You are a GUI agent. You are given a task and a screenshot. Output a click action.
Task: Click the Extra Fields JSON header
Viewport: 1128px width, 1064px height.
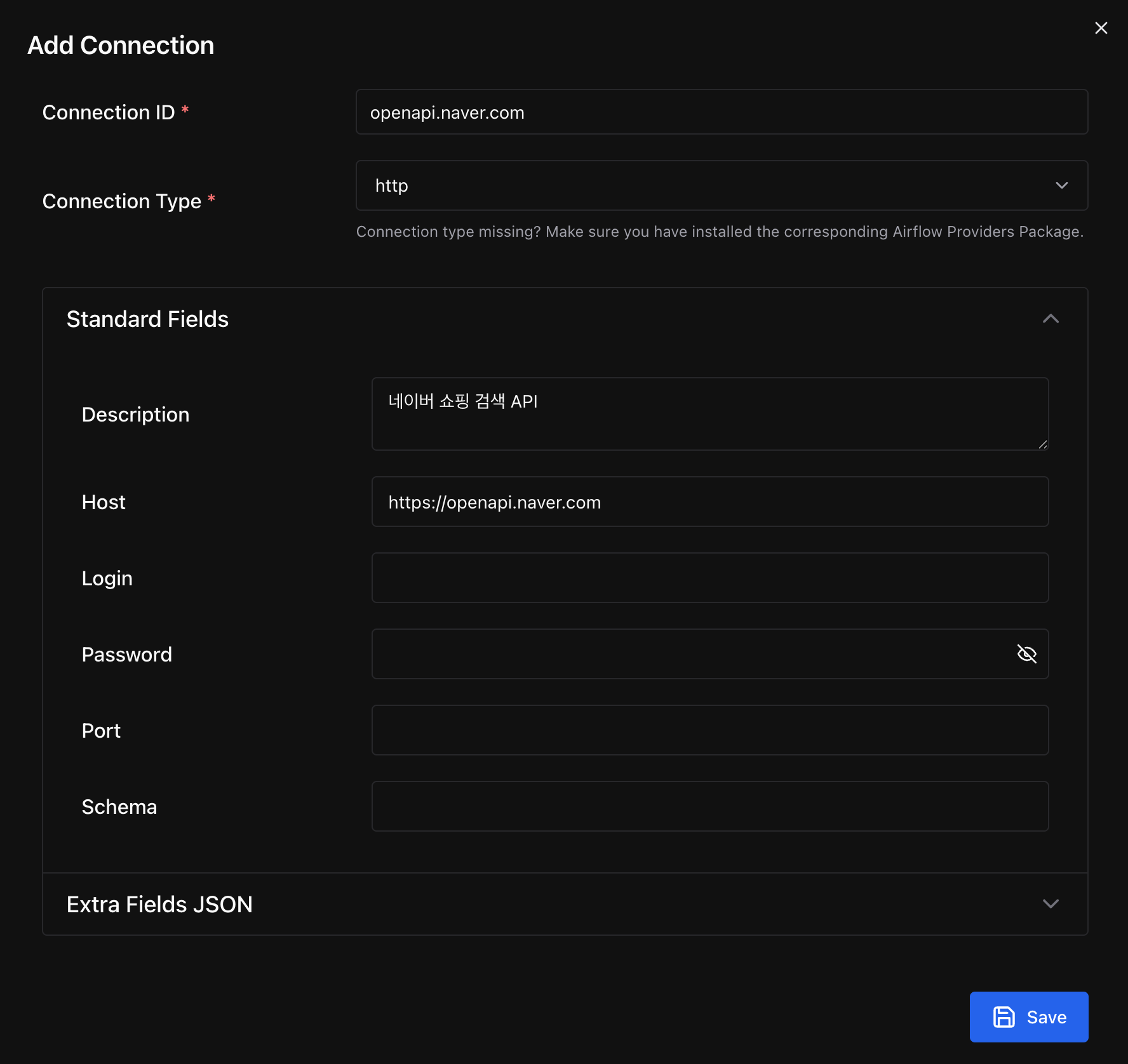tap(159, 904)
